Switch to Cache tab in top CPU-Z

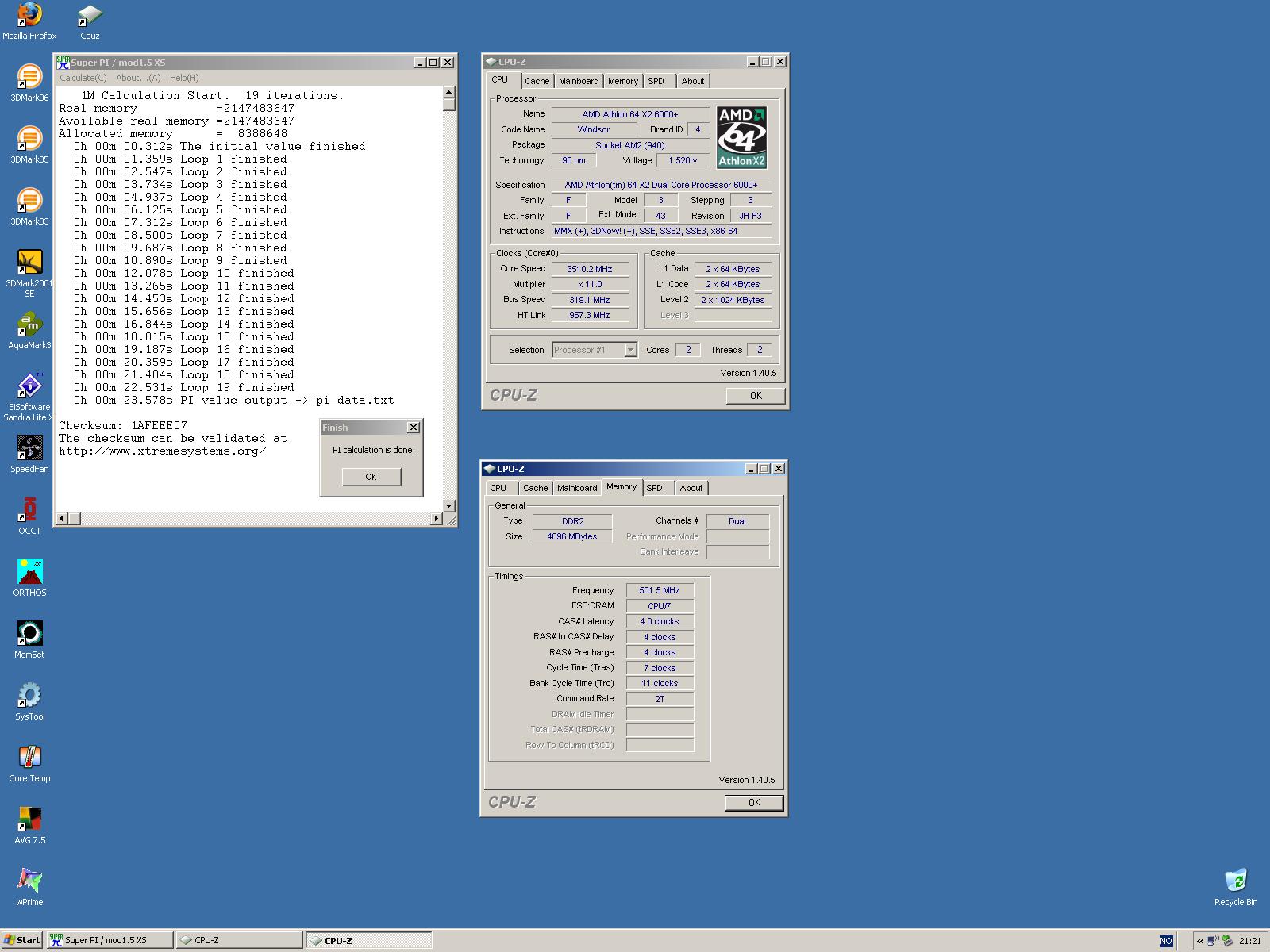537,81
